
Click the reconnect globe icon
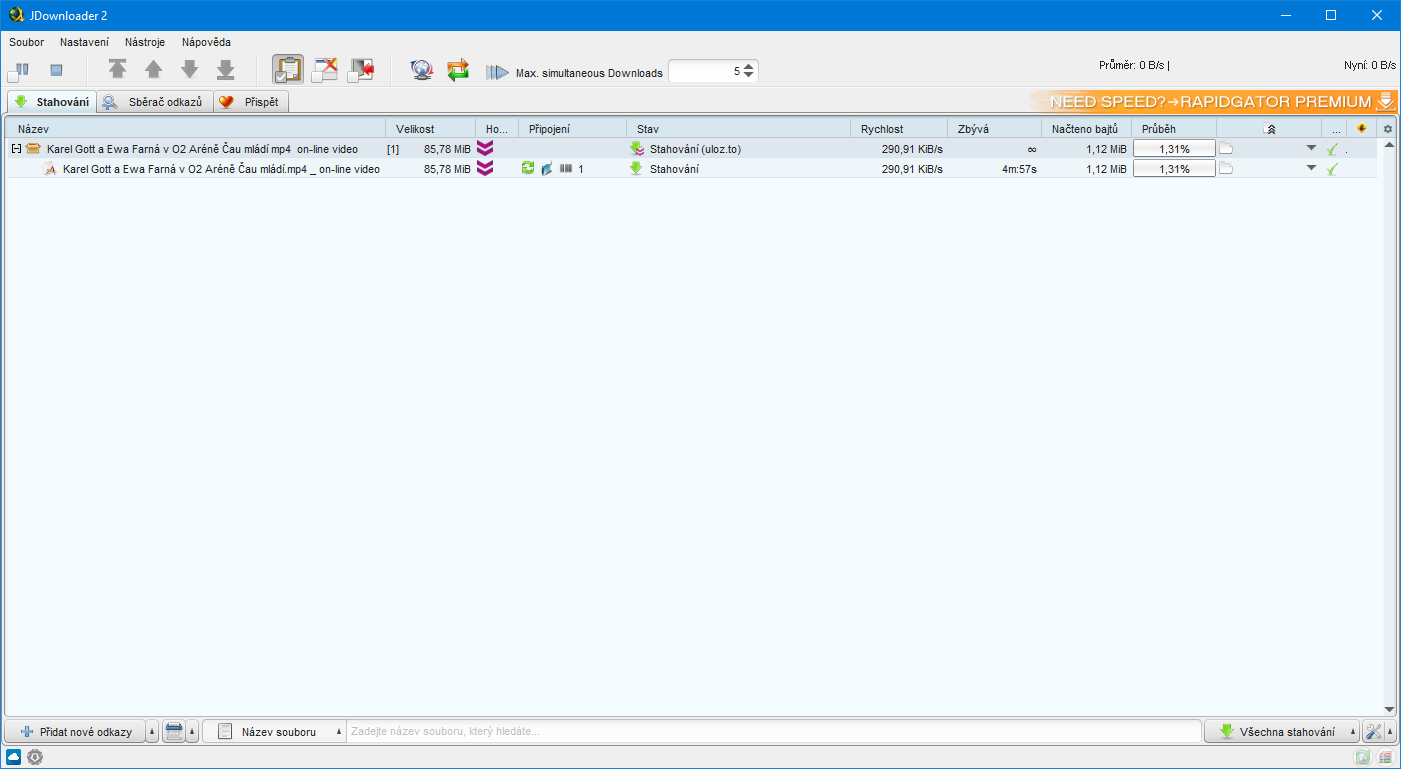tap(422, 70)
